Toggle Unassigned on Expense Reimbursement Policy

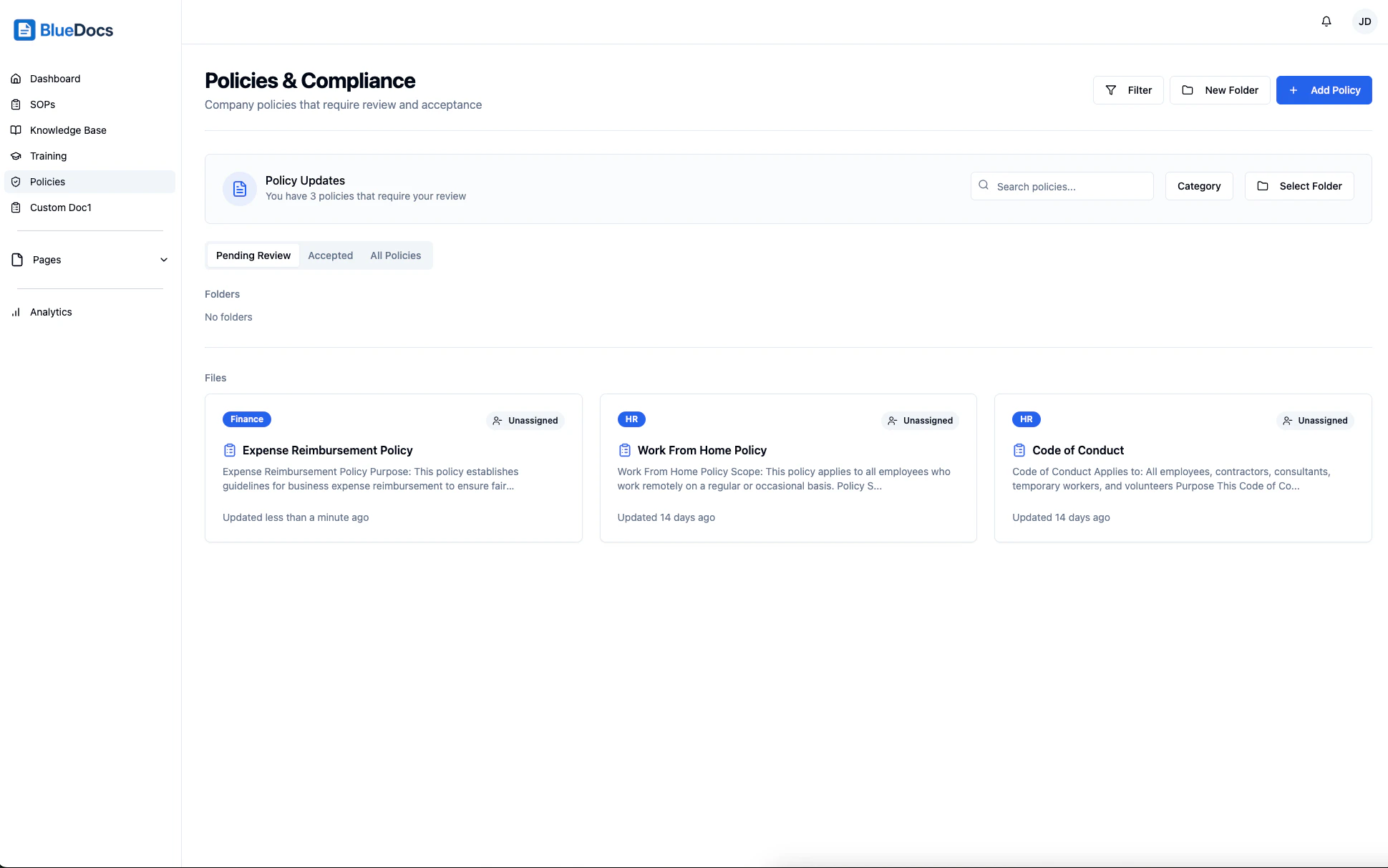pos(525,420)
